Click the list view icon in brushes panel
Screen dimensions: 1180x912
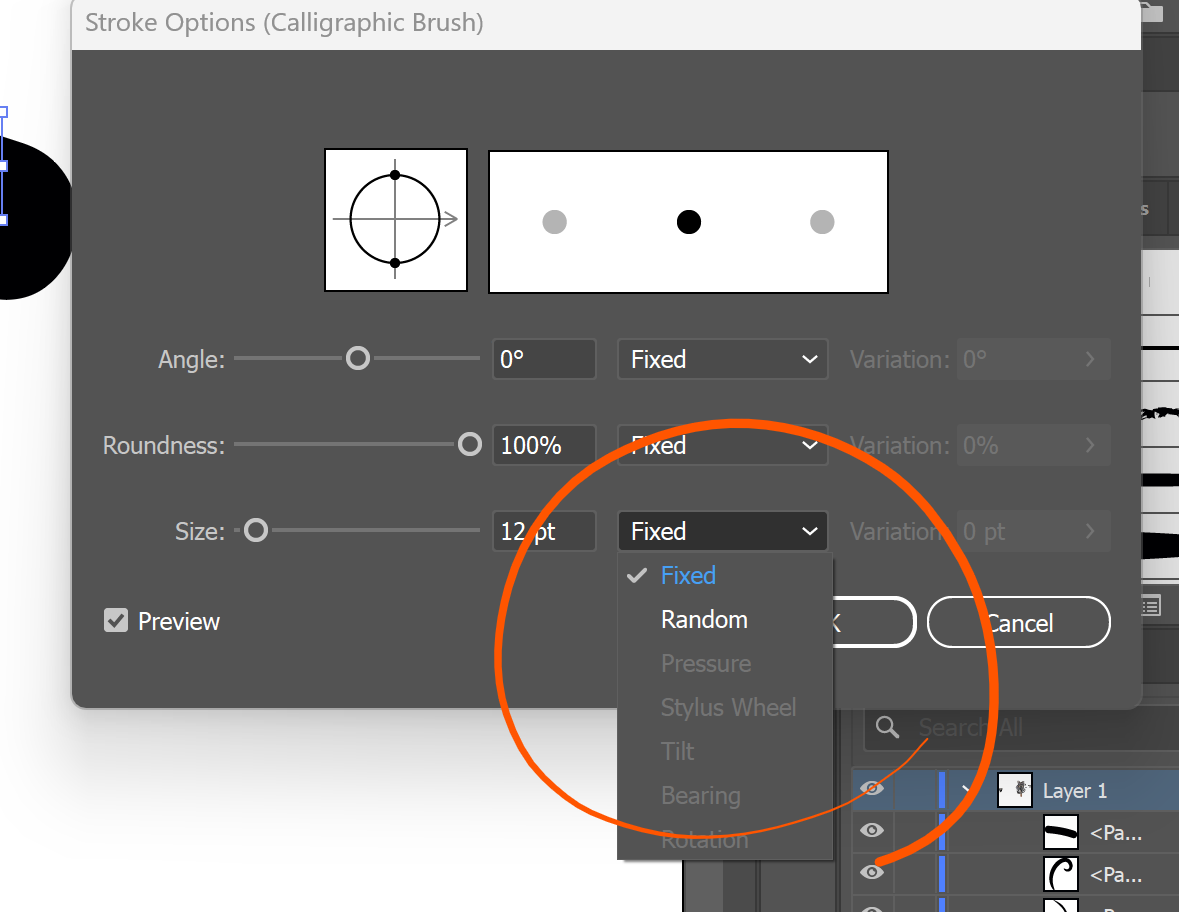click(1151, 604)
